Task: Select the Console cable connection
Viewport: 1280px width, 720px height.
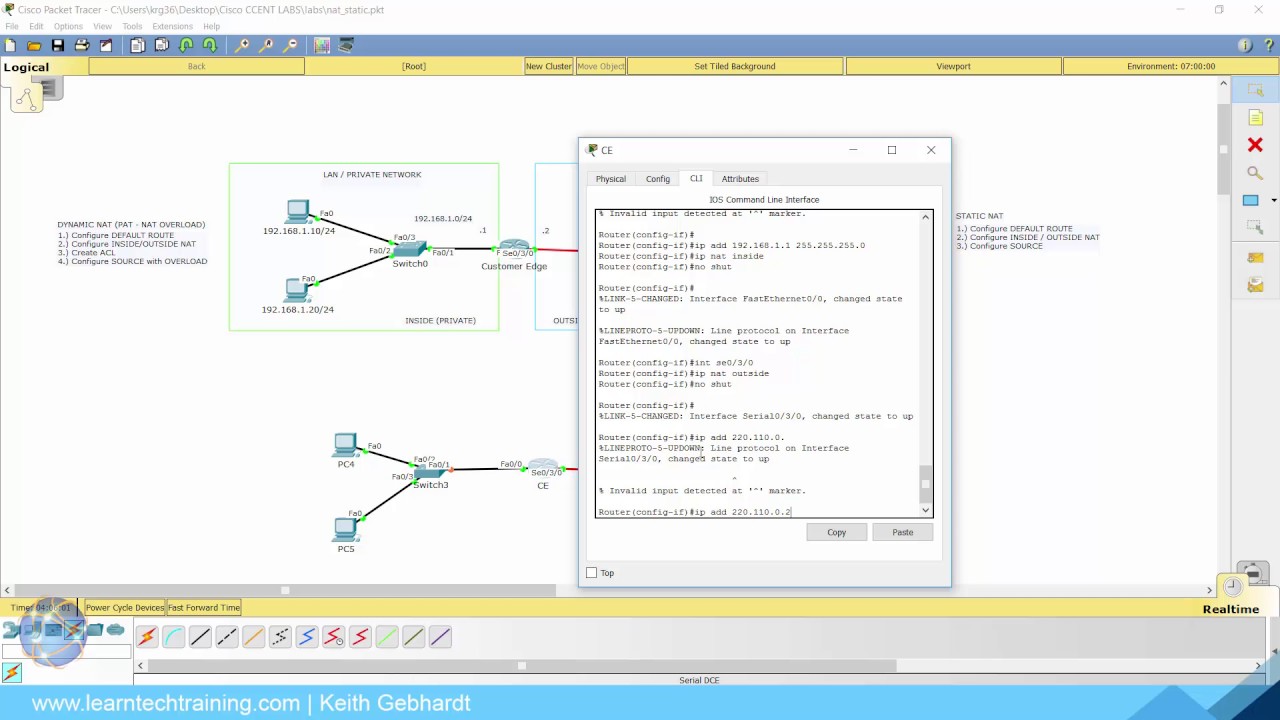Action: tap(174, 637)
